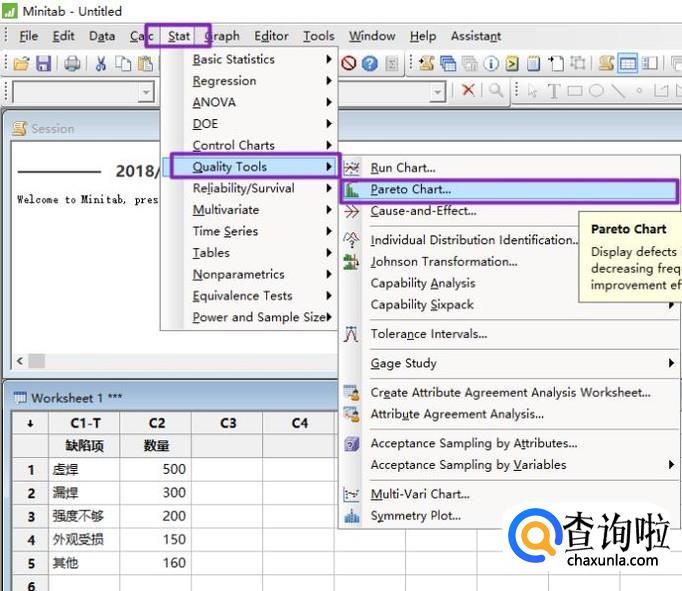Open the Editor menu
The width and height of the screenshot is (682, 591).
pyautogui.click(x=271, y=36)
